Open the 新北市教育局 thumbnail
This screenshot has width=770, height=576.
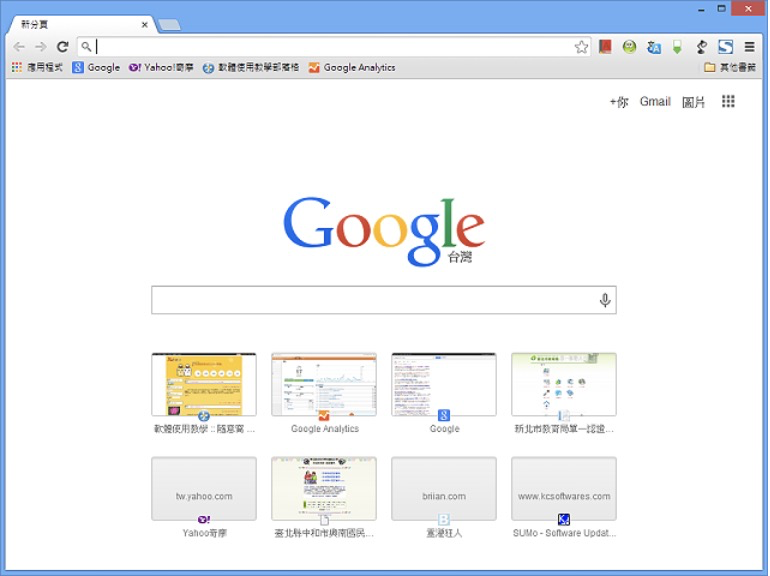click(x=564, y=384)
